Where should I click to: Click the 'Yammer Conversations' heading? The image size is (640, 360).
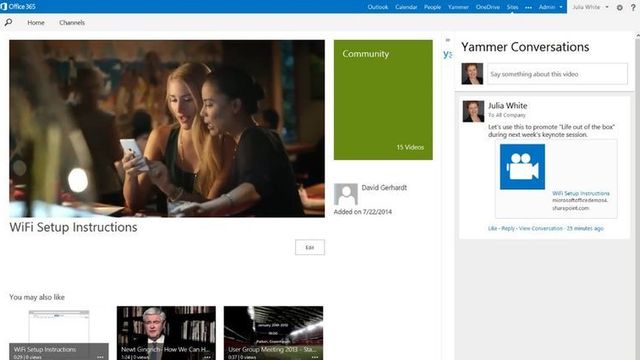click(x=525, y=47)
